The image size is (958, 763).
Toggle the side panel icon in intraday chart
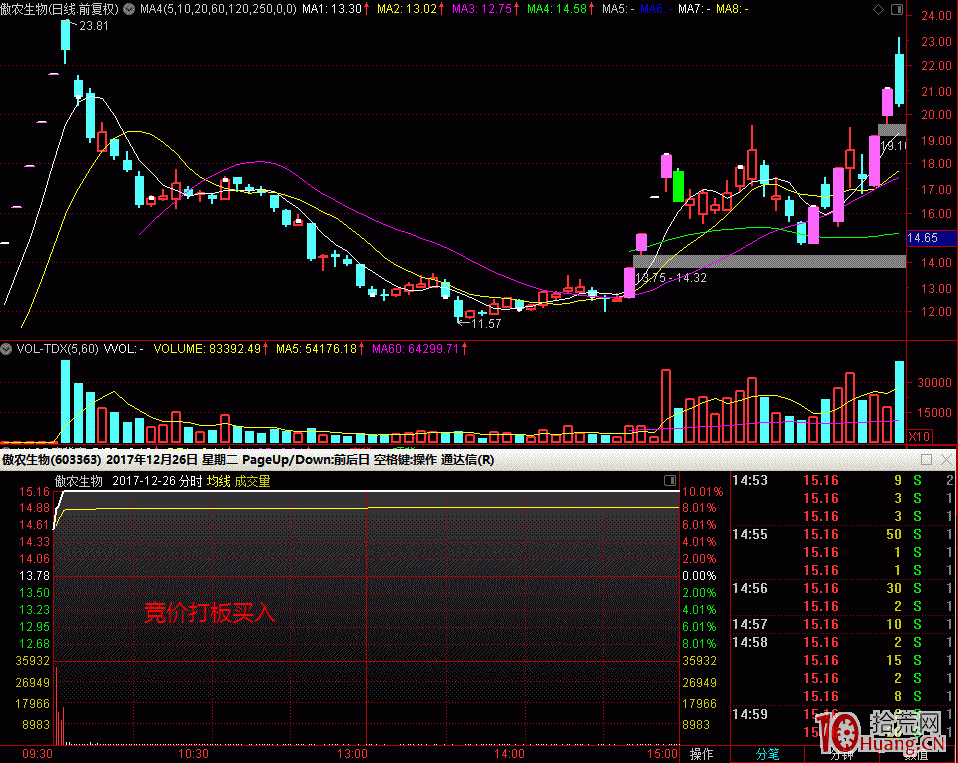tap(670, 481)
